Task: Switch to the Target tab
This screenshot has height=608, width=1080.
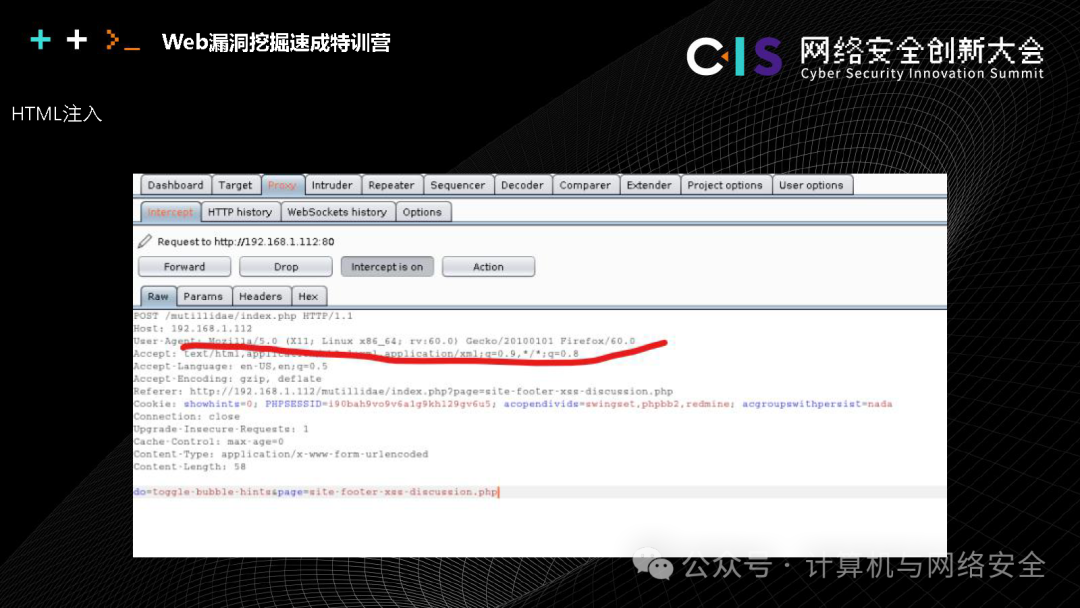Action: (x=235, y=185)
